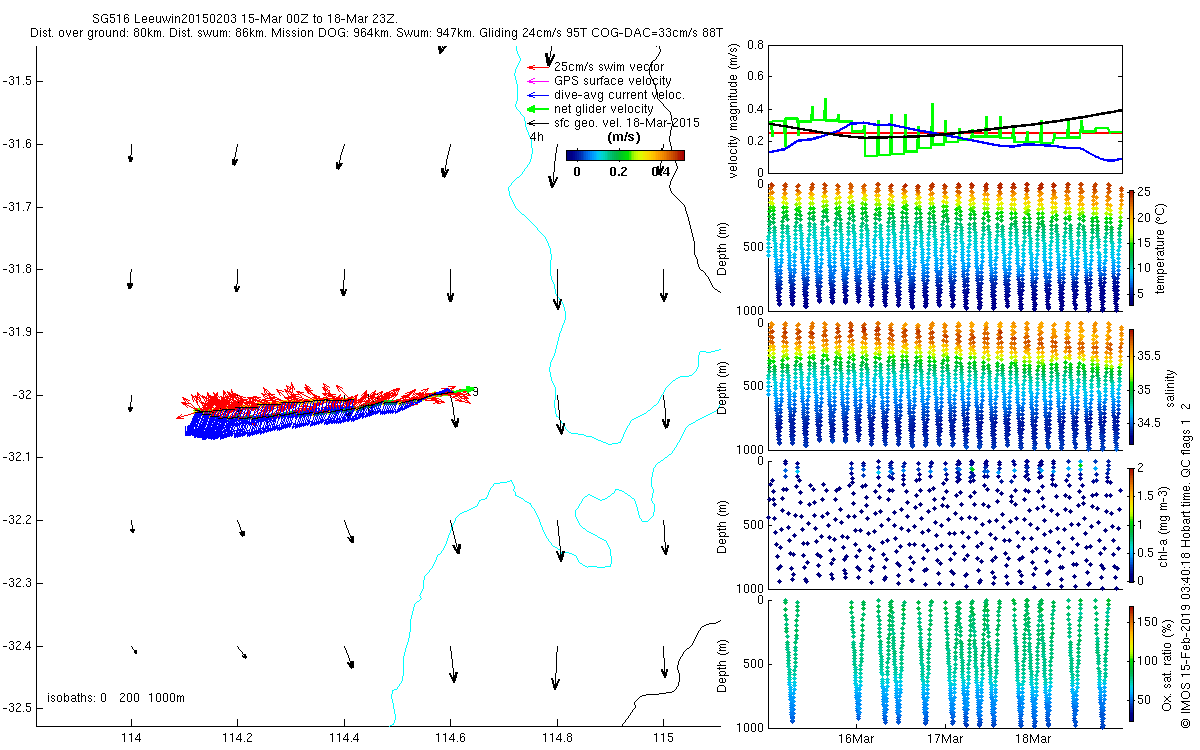Select the 'dive-avg current veloc.' legend label
Viewport: 1200px width, 750px height.
619,95
